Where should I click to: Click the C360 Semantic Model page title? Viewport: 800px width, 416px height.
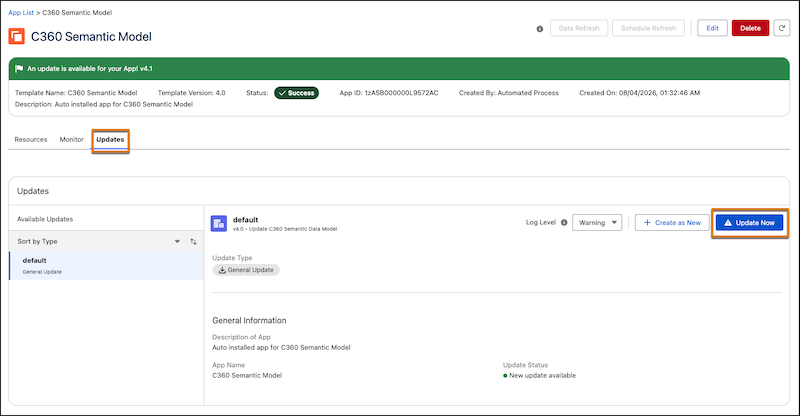coord(91,37)
